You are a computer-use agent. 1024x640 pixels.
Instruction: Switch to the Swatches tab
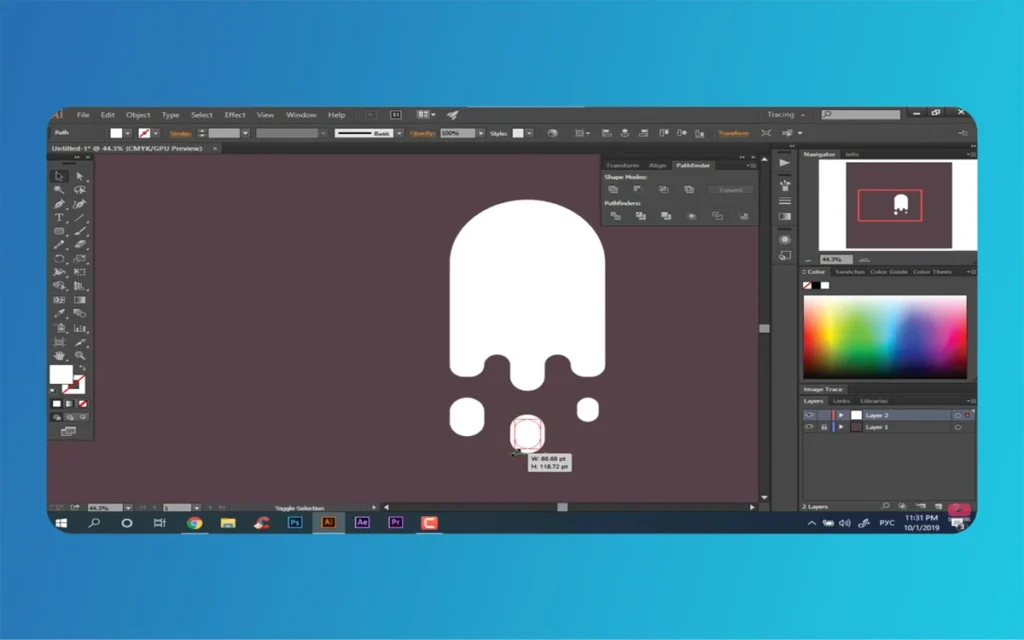pos(850,272)
